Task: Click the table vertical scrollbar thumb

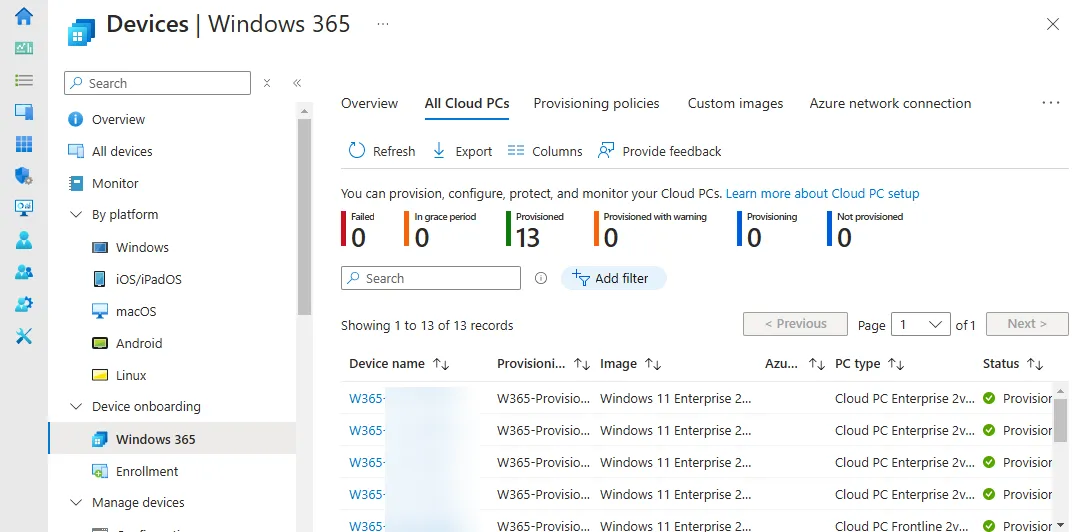Action: click(1060, 420)
